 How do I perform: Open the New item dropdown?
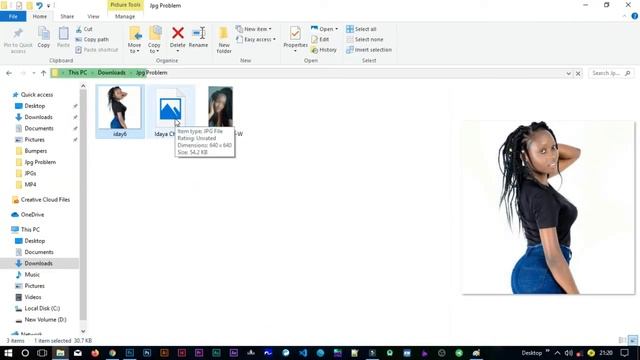coord(253,29)
